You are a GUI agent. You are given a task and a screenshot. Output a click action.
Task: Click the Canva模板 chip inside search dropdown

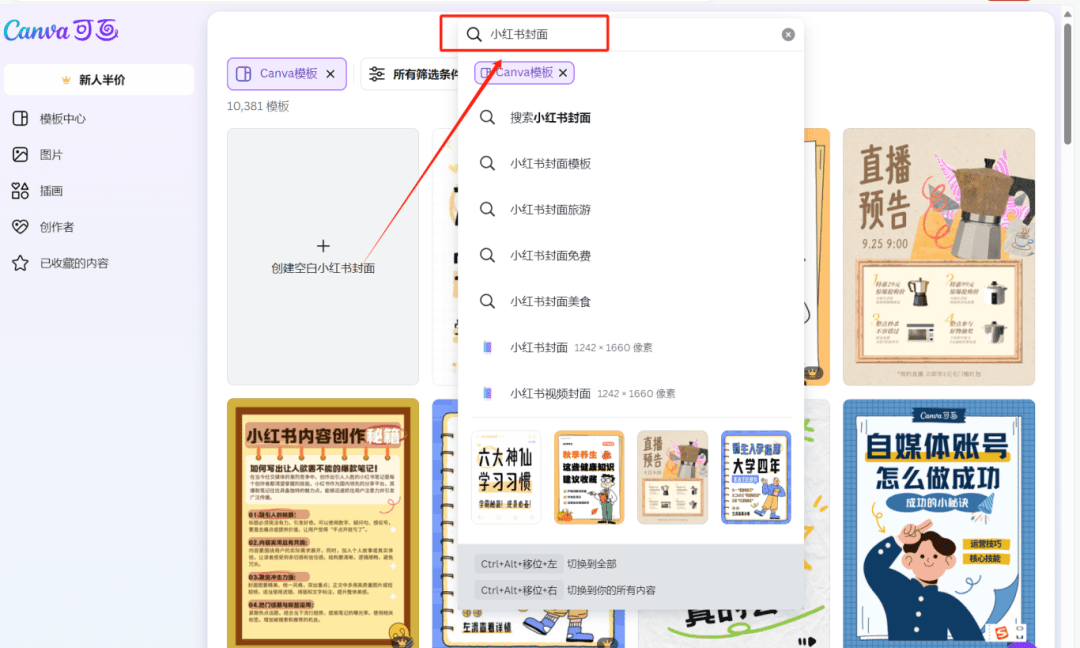pos(524,72)
